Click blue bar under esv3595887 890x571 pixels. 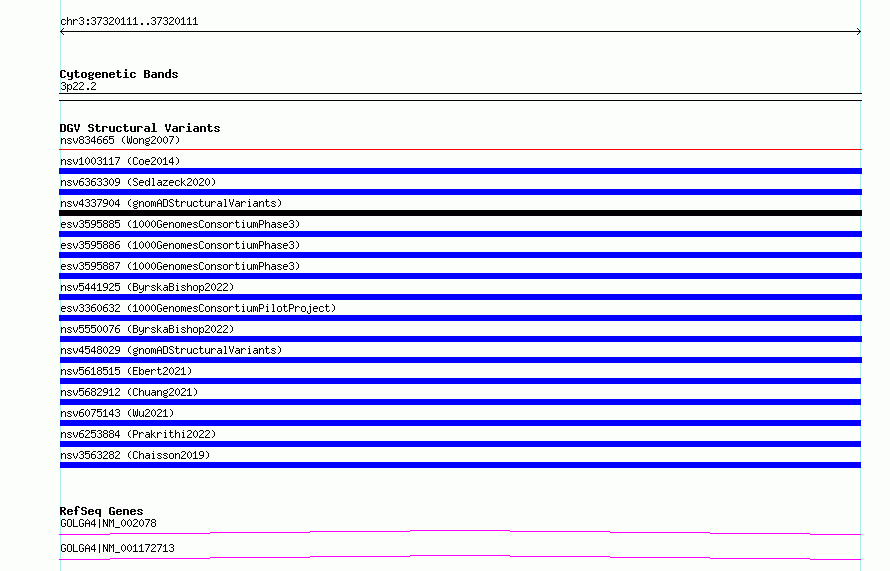(x=460, y=276)
